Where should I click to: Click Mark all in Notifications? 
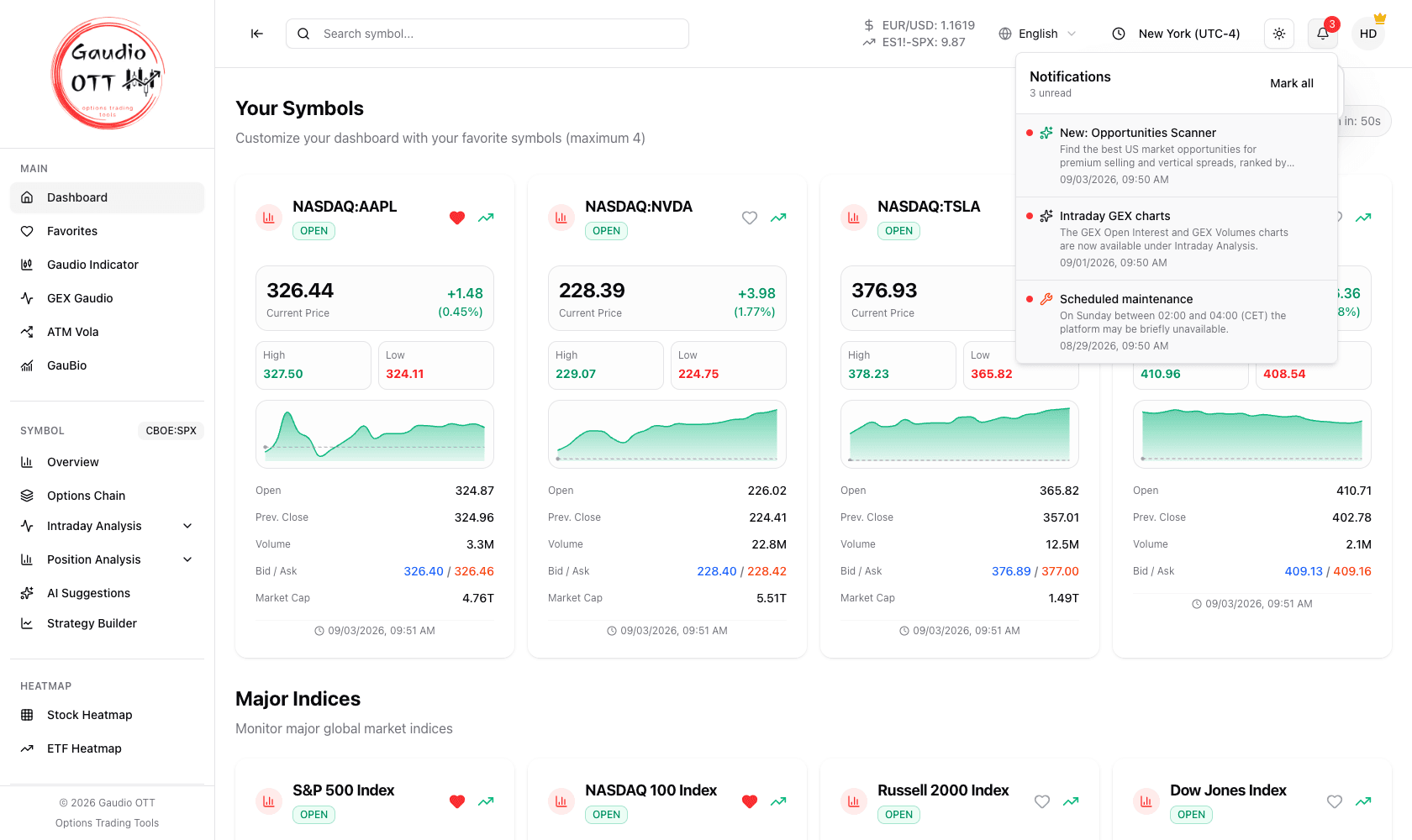1292,83
